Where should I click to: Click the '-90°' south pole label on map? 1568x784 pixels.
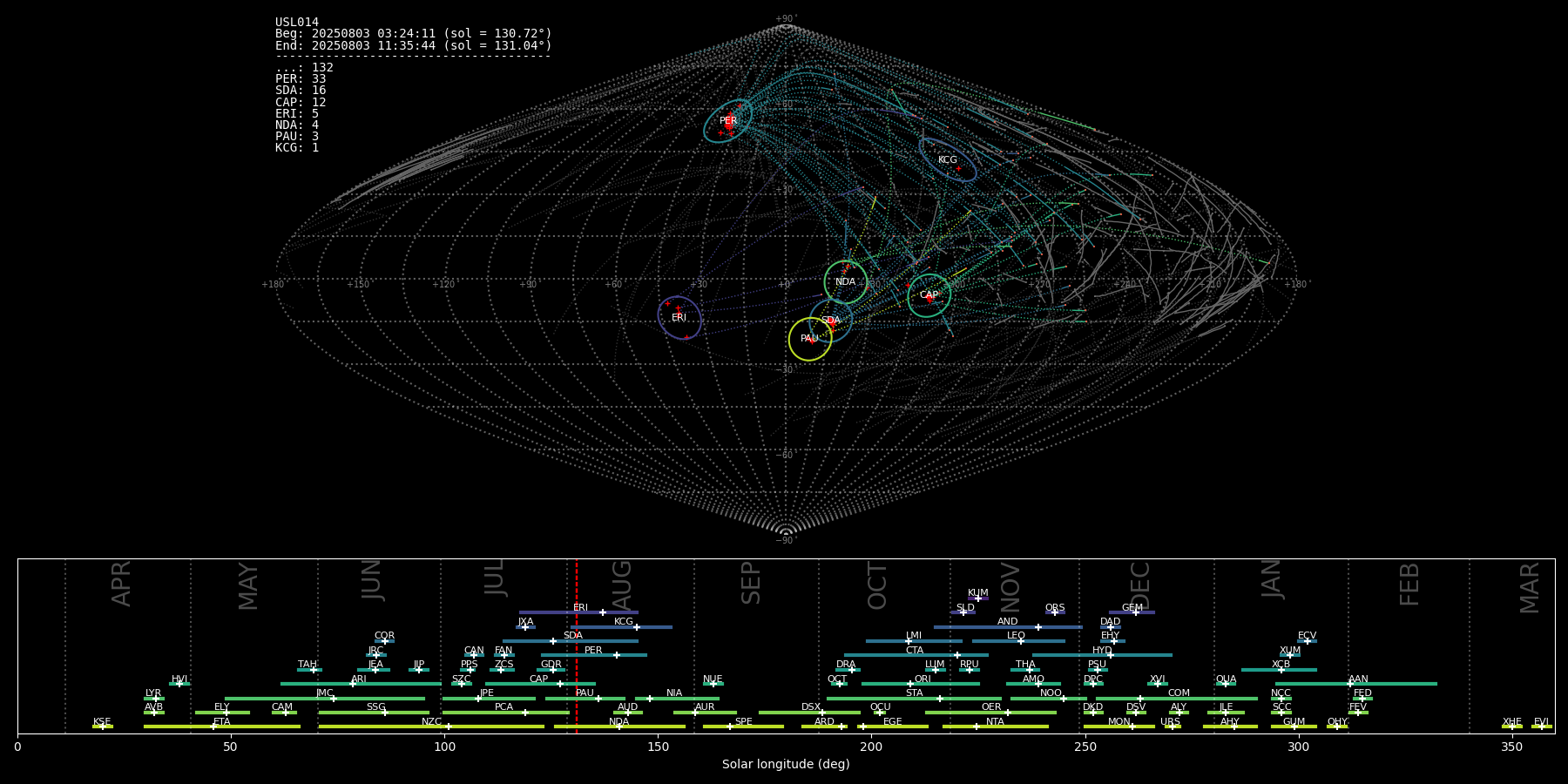[x=786, y=541]
